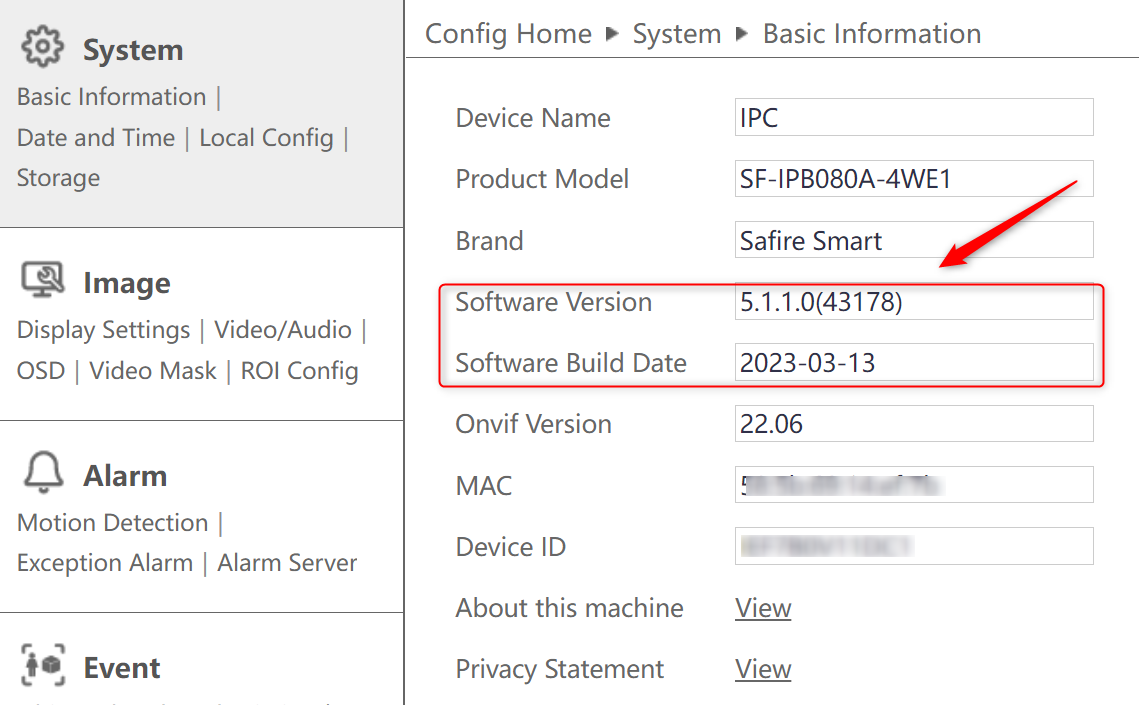
Task: Open Local Config settings
Action: (266, 137)
